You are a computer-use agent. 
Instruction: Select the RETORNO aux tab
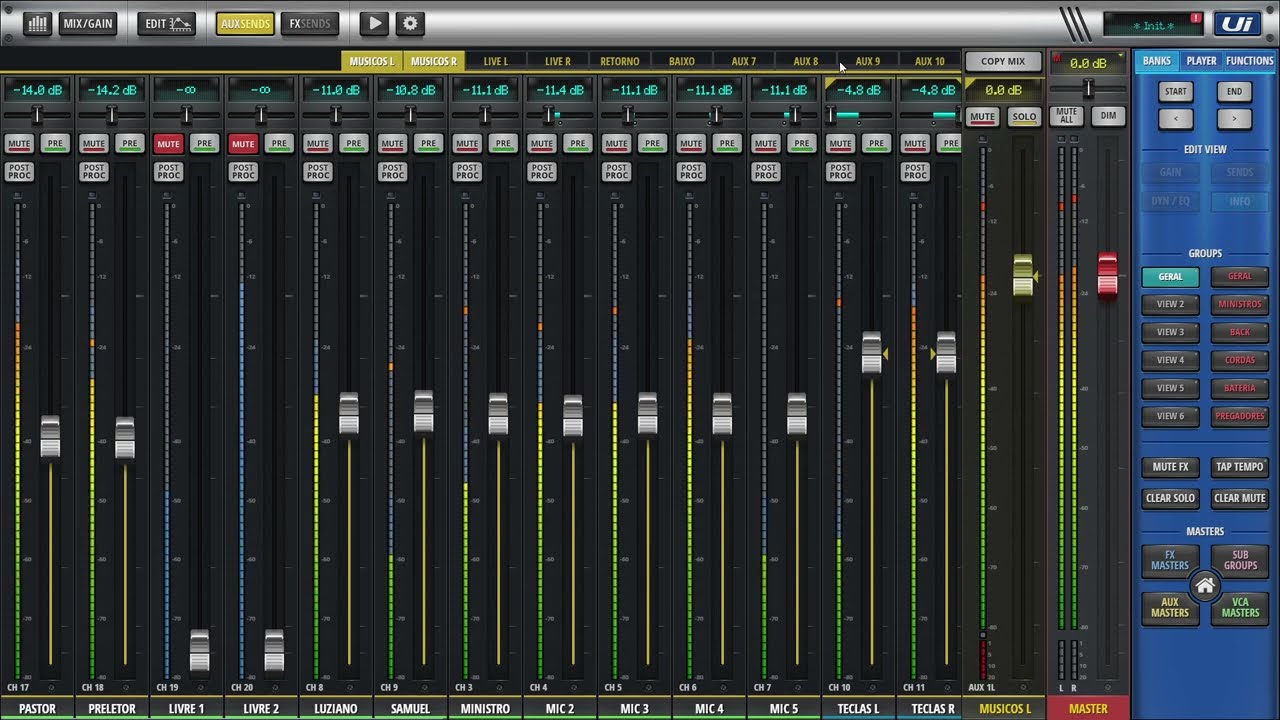point(620,61)
